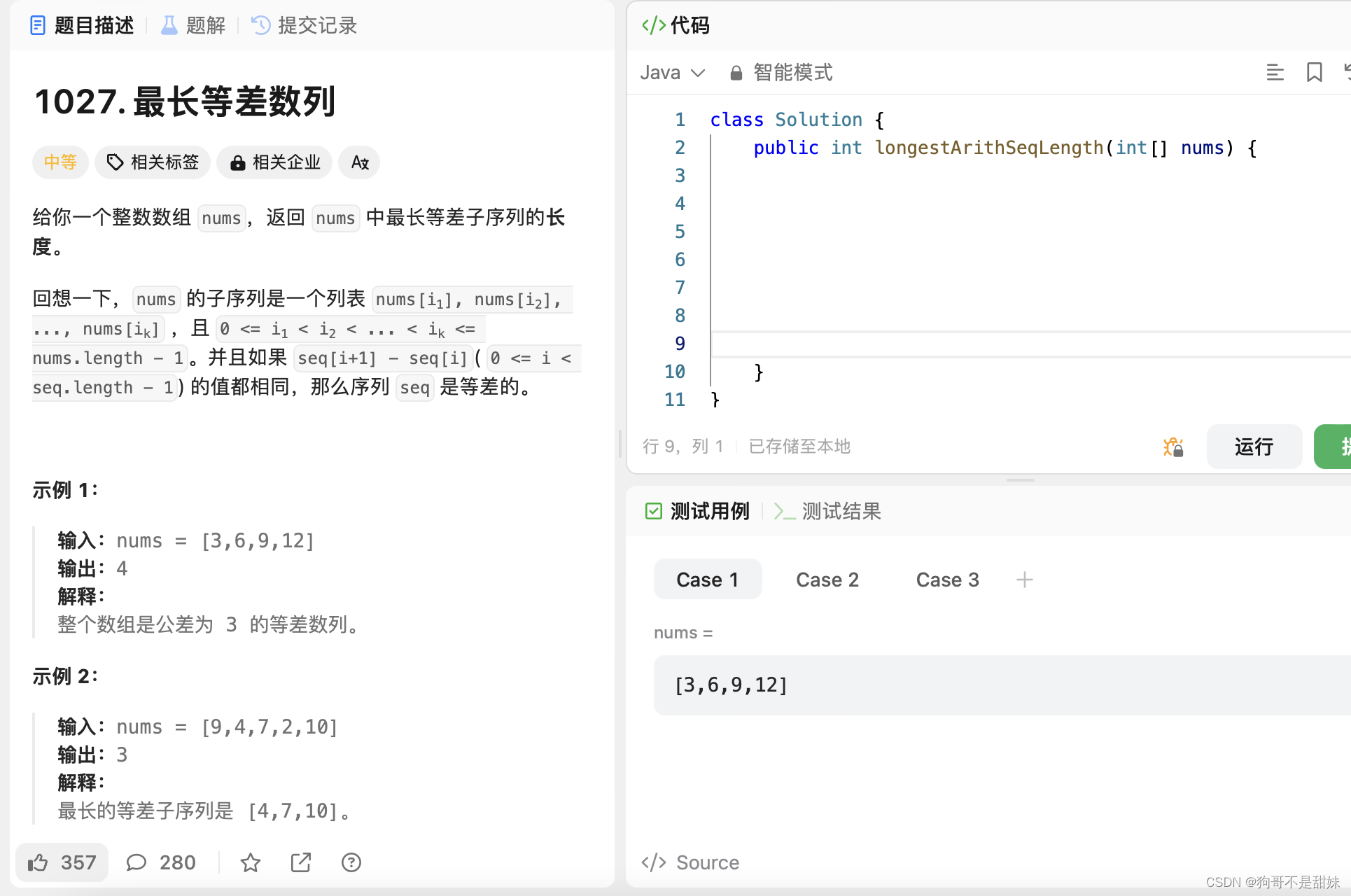The width and height of the screenshot is (1351, 896).
Task: Click the debug bug icon
Action: click(x=1173, y=447)
